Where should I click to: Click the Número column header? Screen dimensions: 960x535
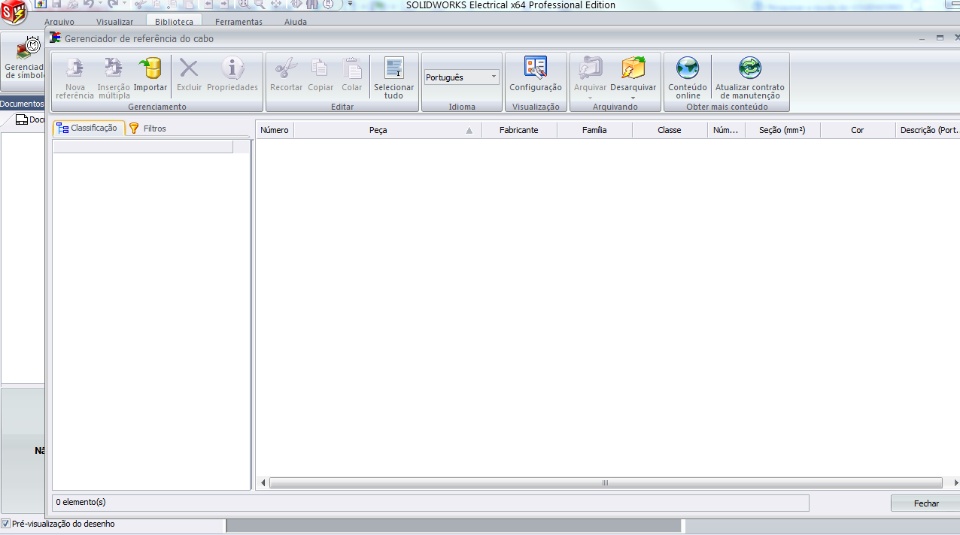click(274, 130)
